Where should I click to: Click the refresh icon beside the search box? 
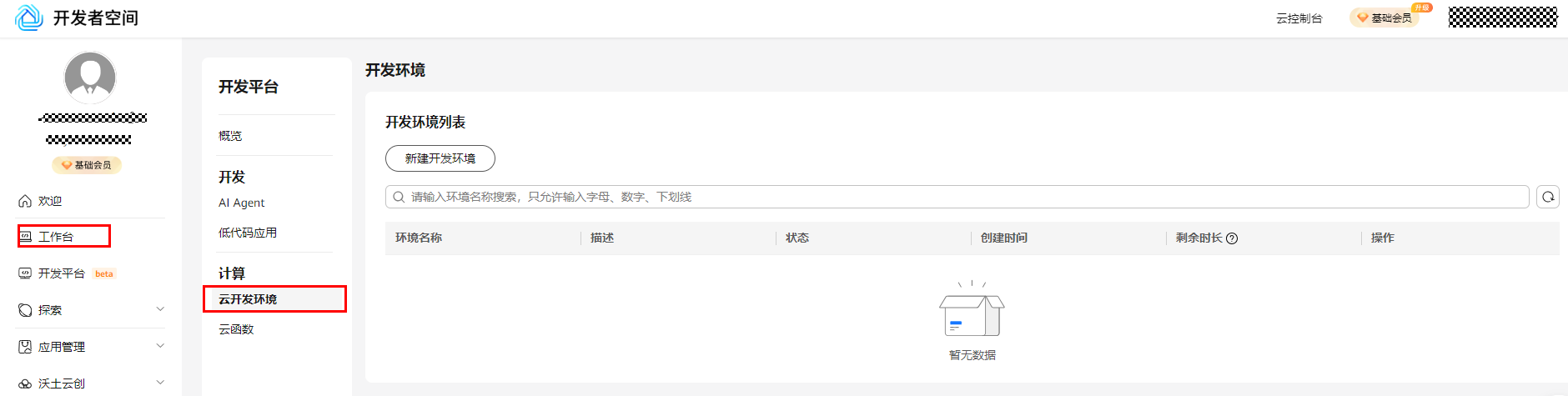pos(1548,197)
